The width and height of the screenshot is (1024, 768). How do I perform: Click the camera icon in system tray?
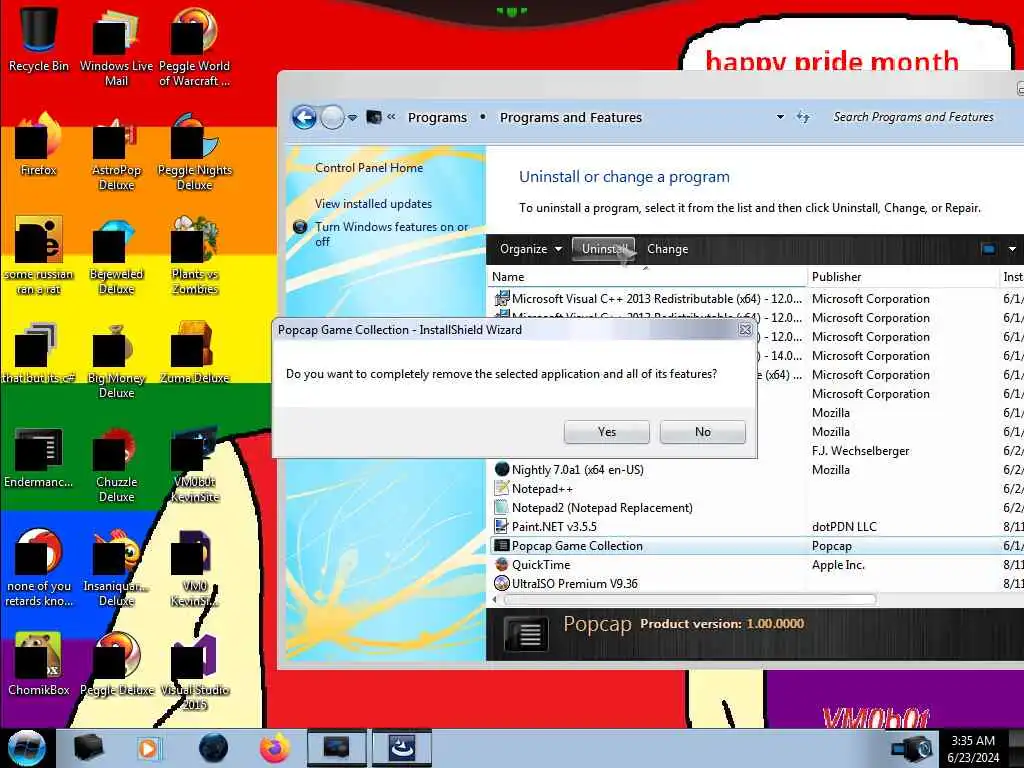[912, 749]
